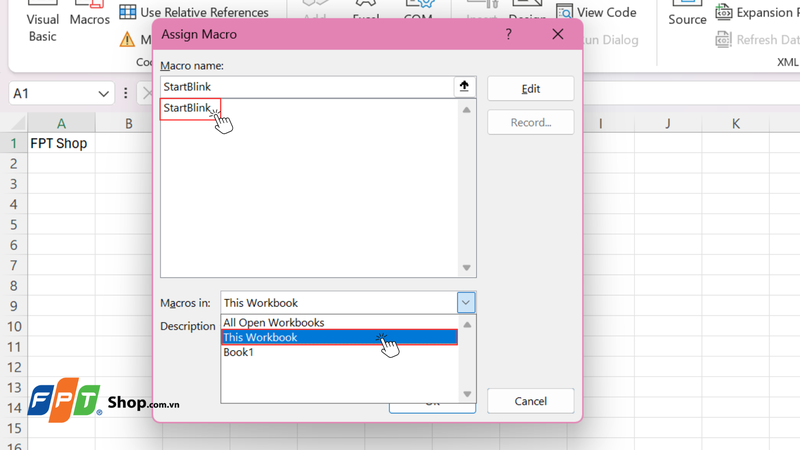Click the Cancel button
800x450 pixels.
[531, 401]
